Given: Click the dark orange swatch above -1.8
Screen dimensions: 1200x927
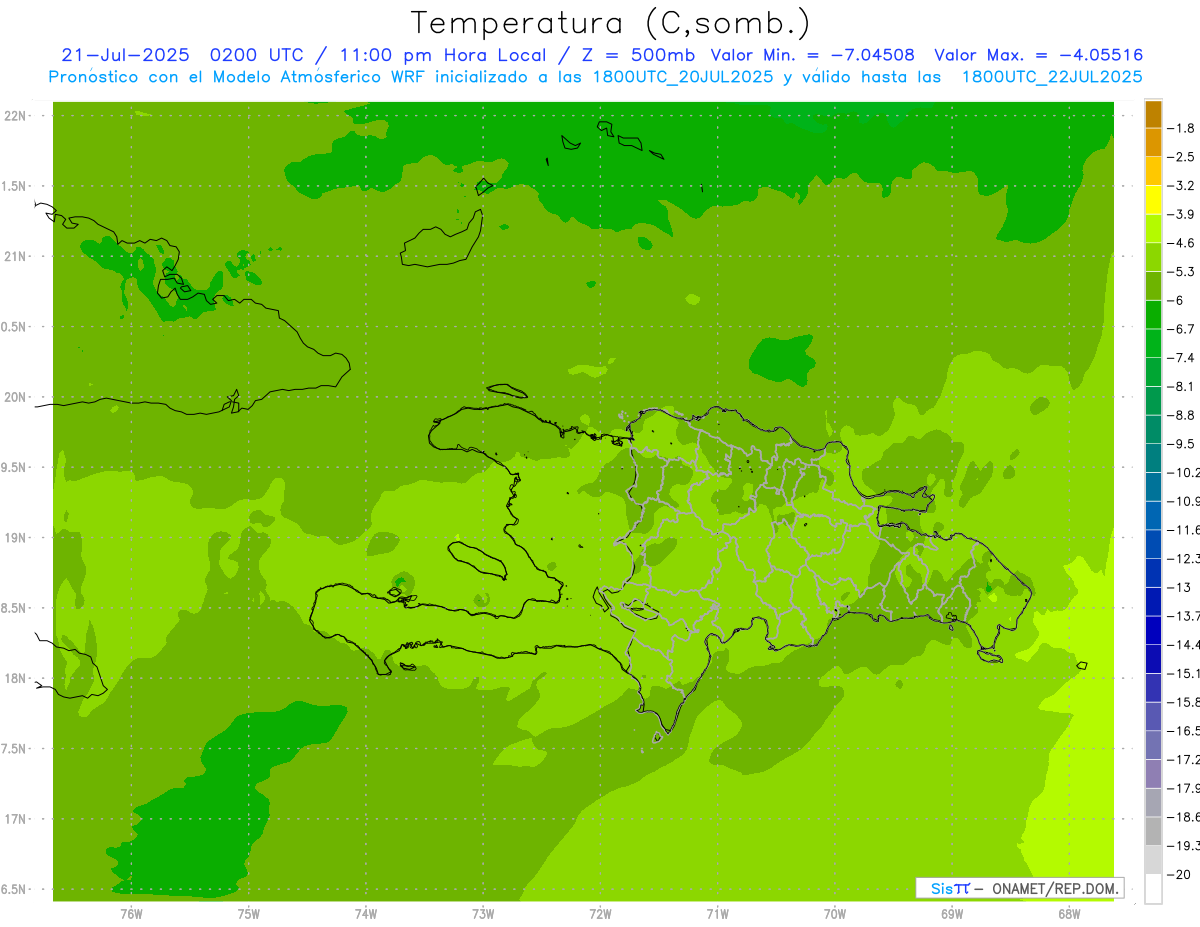Looking at the screenshot, I should 1153,114.
